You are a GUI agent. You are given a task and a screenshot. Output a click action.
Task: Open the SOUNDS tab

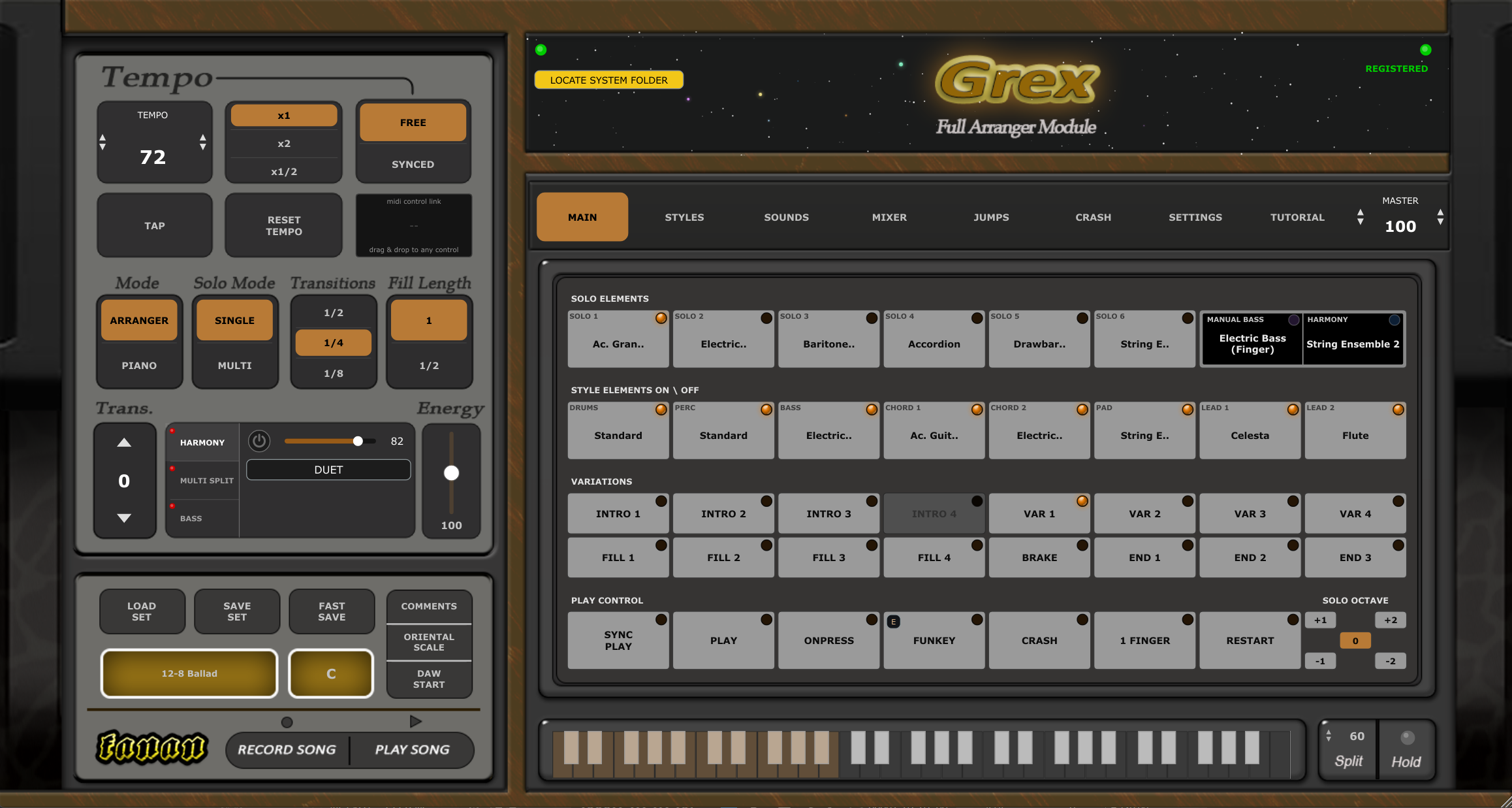tap(786, 217)
